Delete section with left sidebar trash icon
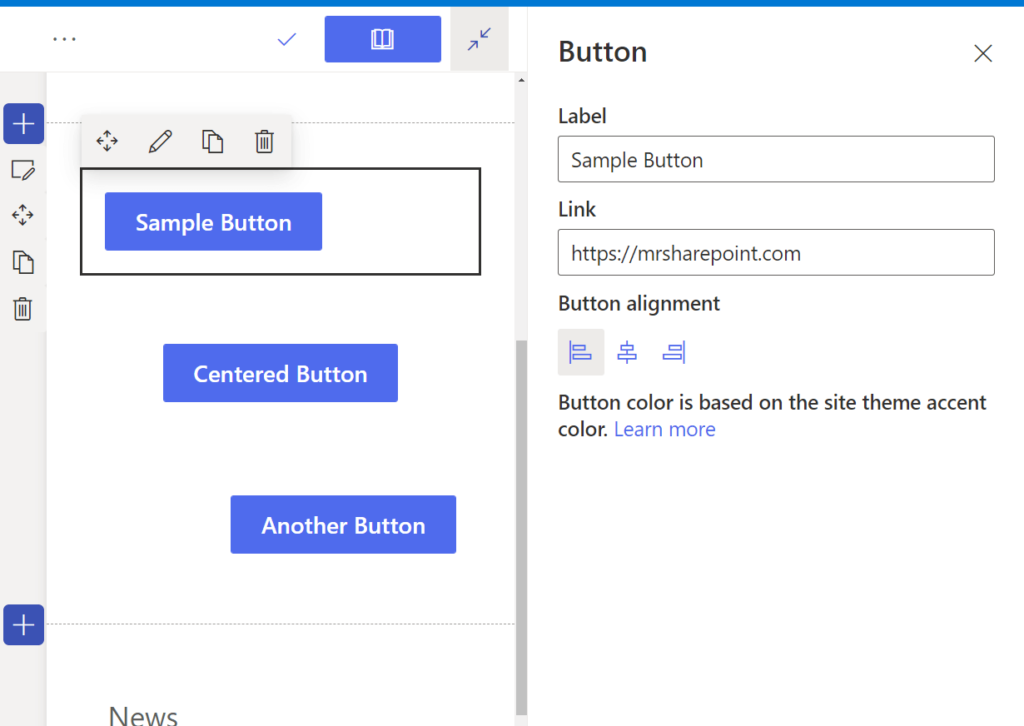Image resolution: width=1024 pixels, height=726 pixels. point(23,309)
